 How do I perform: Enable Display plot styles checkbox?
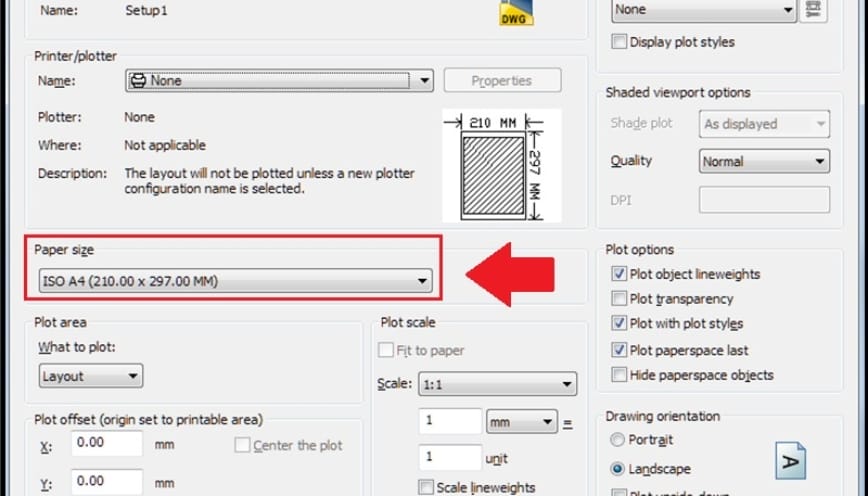pyautogui.click(x=619, y=42)
